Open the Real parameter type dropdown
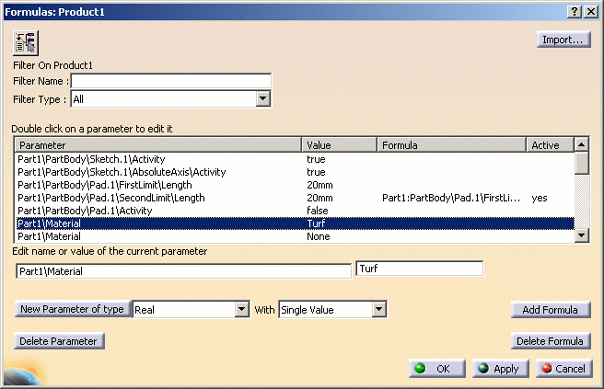Viewport: 604px width, 389px height. (x=242, y=309)
